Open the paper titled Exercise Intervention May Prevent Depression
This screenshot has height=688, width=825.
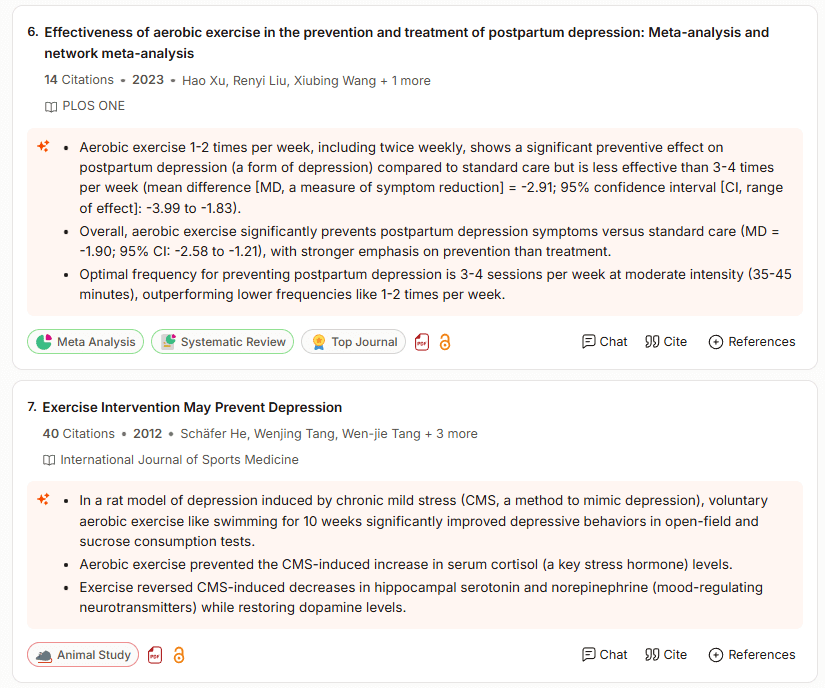point(192,407)
